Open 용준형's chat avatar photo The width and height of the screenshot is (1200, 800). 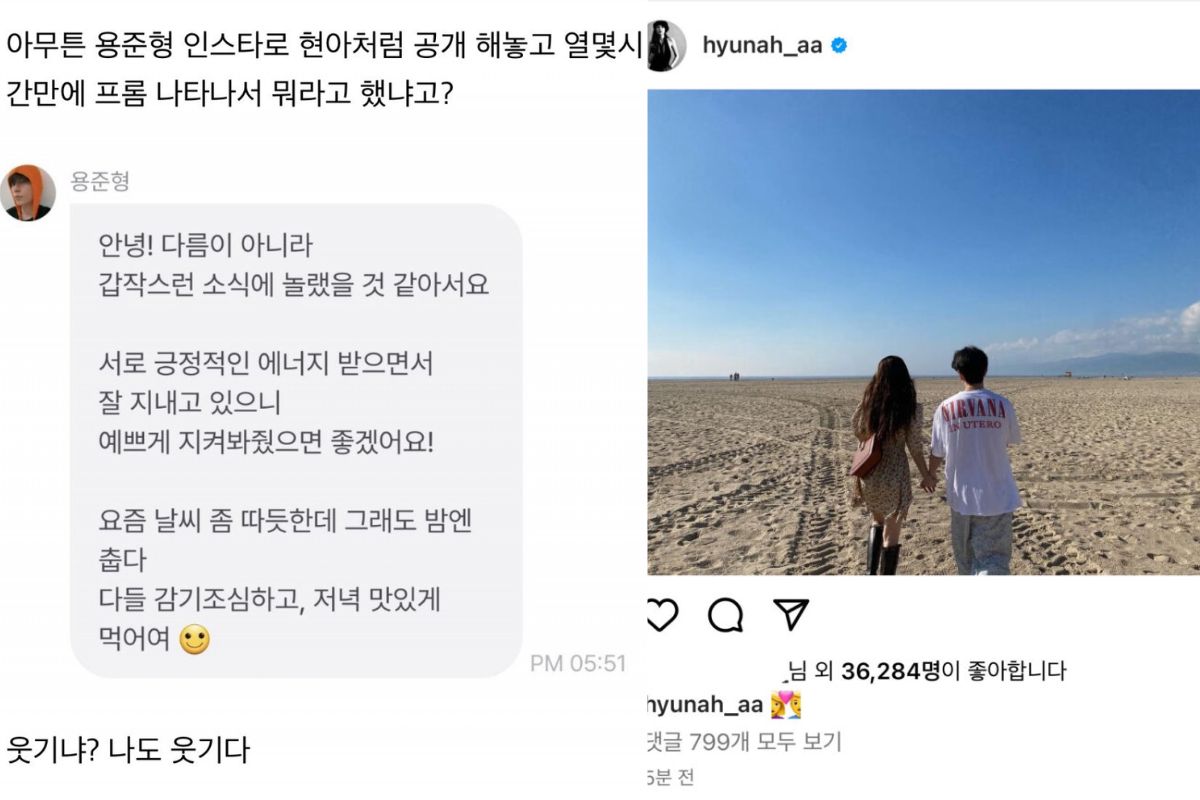coord(27,192)
